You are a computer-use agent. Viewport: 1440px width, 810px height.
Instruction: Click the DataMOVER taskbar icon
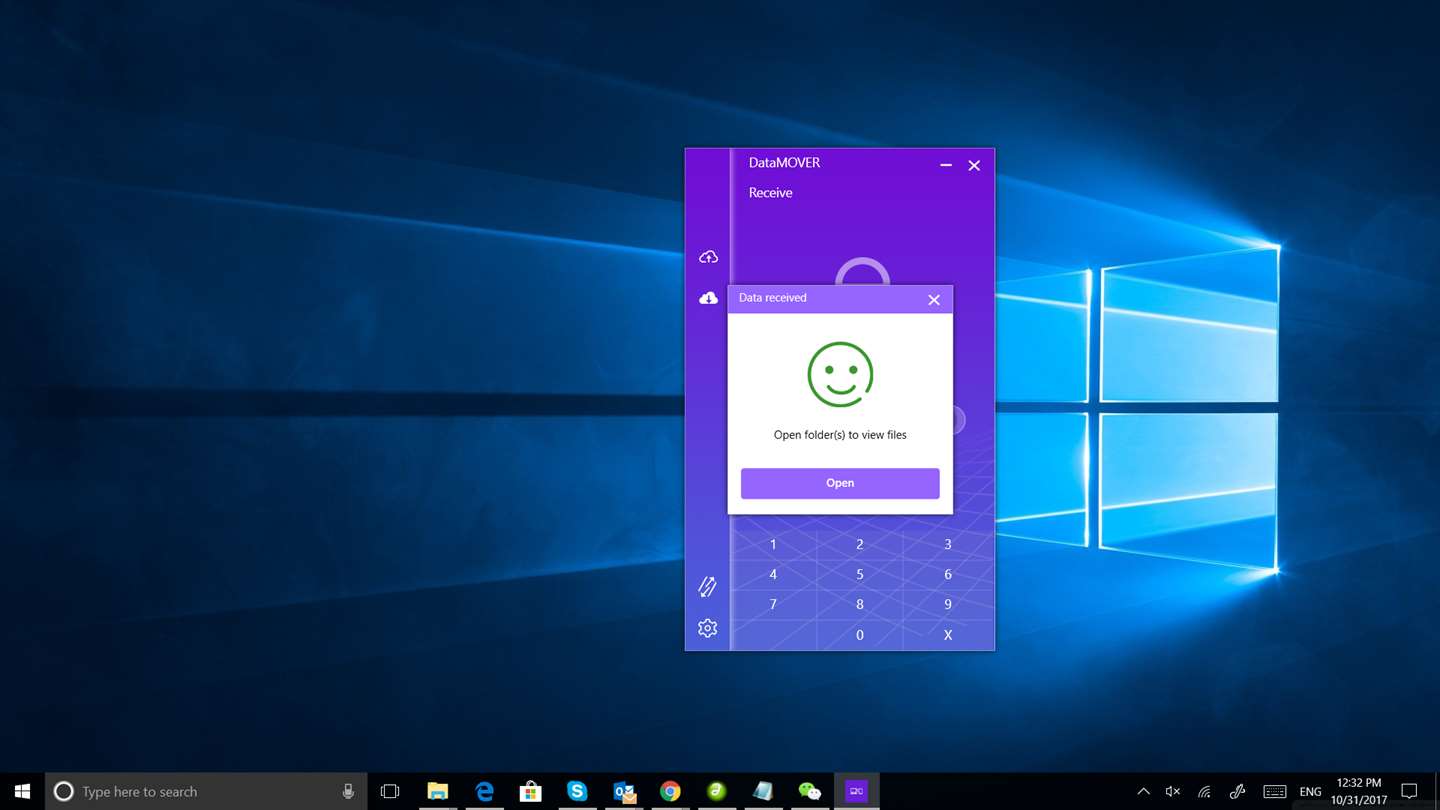856,791
